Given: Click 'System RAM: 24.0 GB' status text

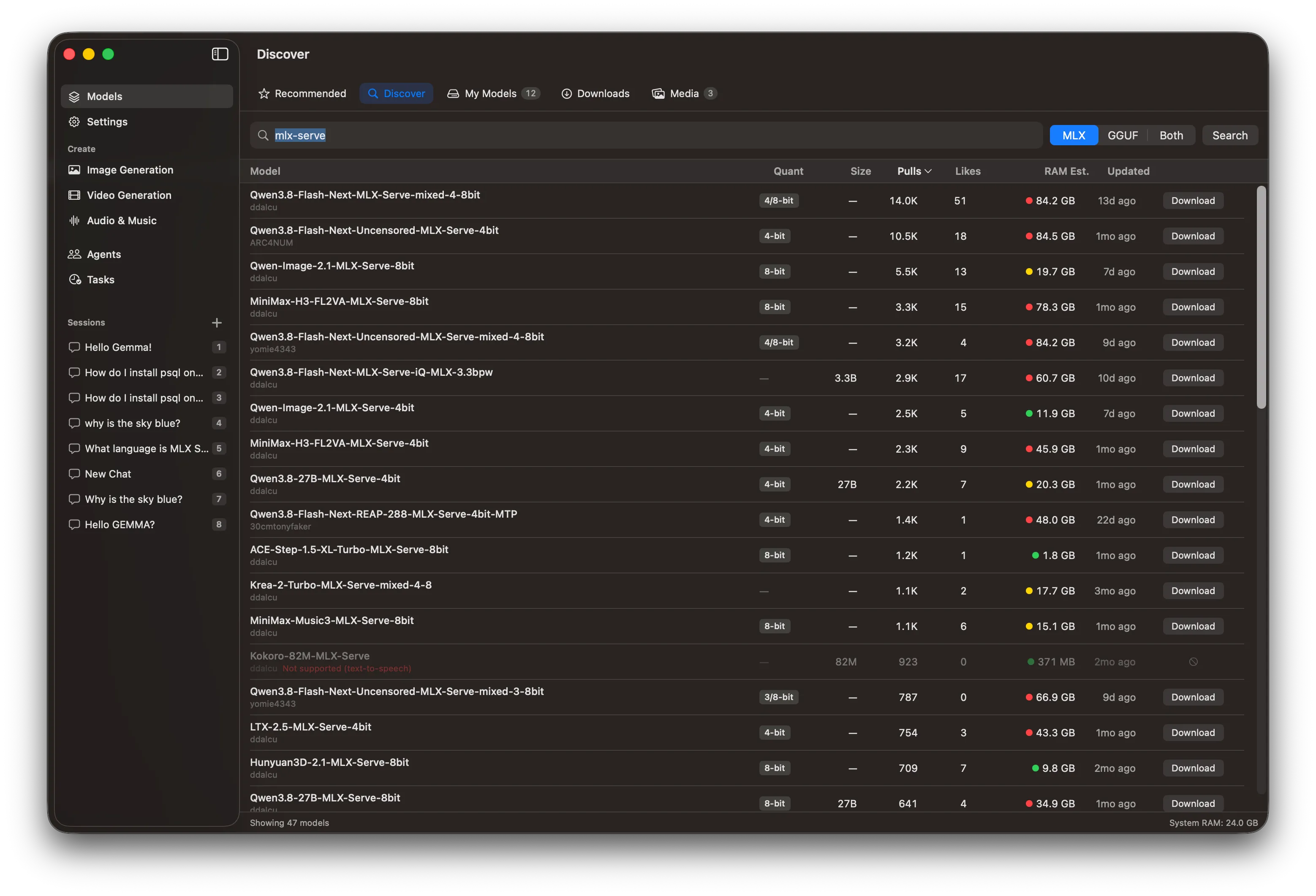Looking at the screenshot, I should tap(1213, 823).
